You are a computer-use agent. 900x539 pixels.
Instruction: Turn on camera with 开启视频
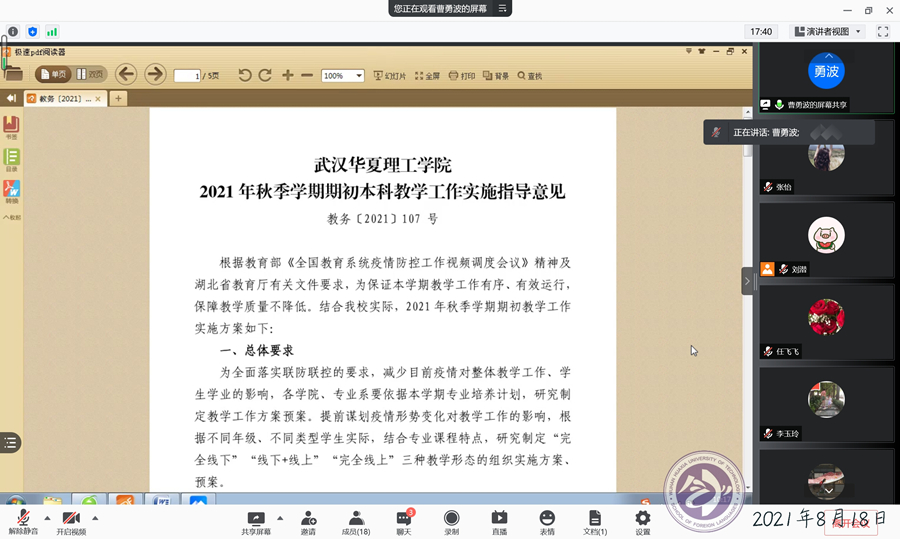point(71,518)
